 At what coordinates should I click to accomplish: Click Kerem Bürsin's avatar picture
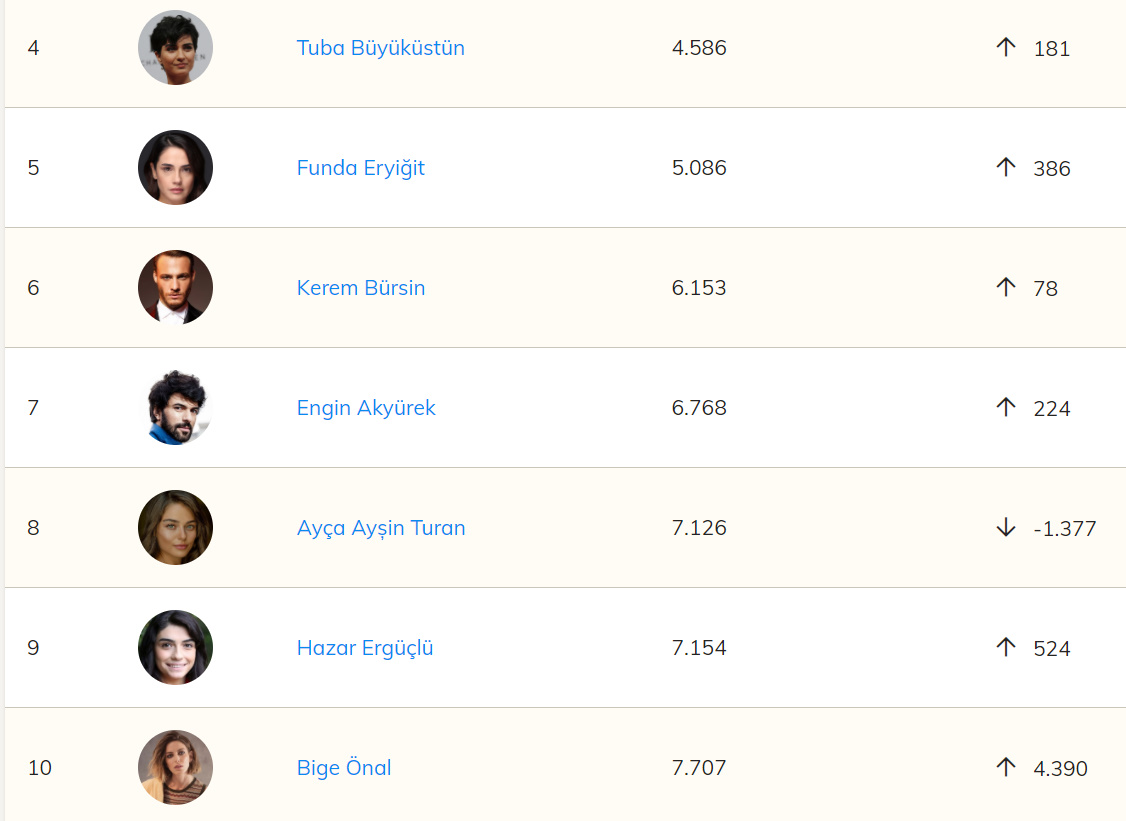coord(175,288)
